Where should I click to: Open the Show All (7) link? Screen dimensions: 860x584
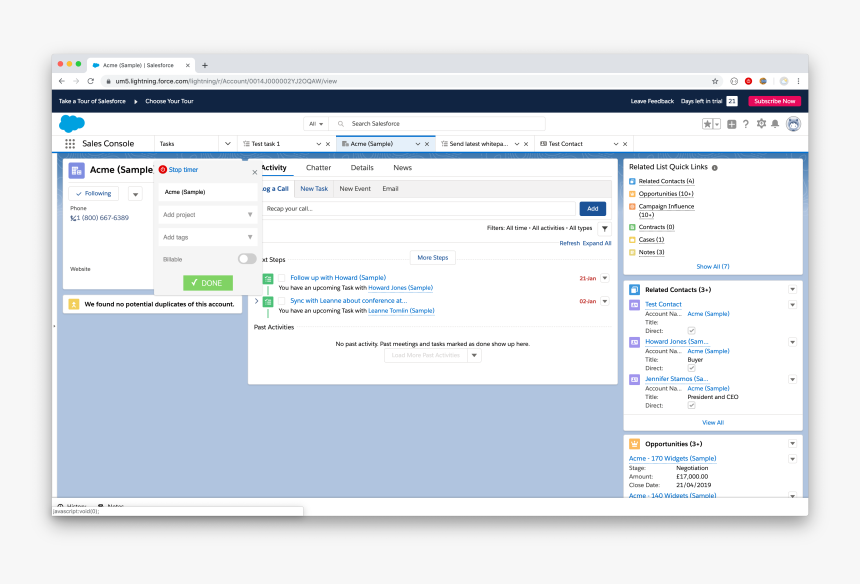pos(712,267)
